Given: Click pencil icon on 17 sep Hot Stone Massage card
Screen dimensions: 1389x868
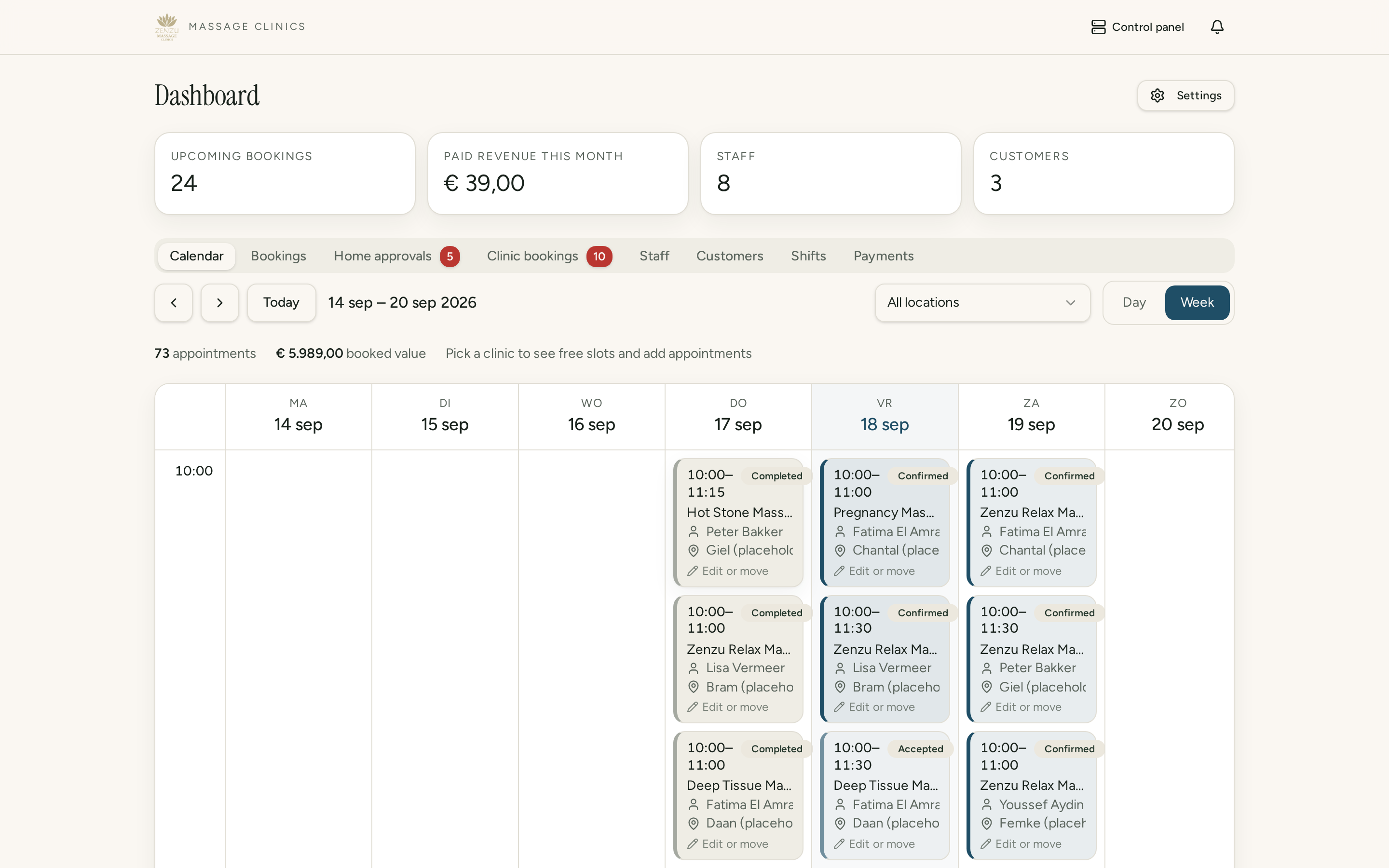Looking at the screenshot, I should pyautogui.click(x=692, y=571).
